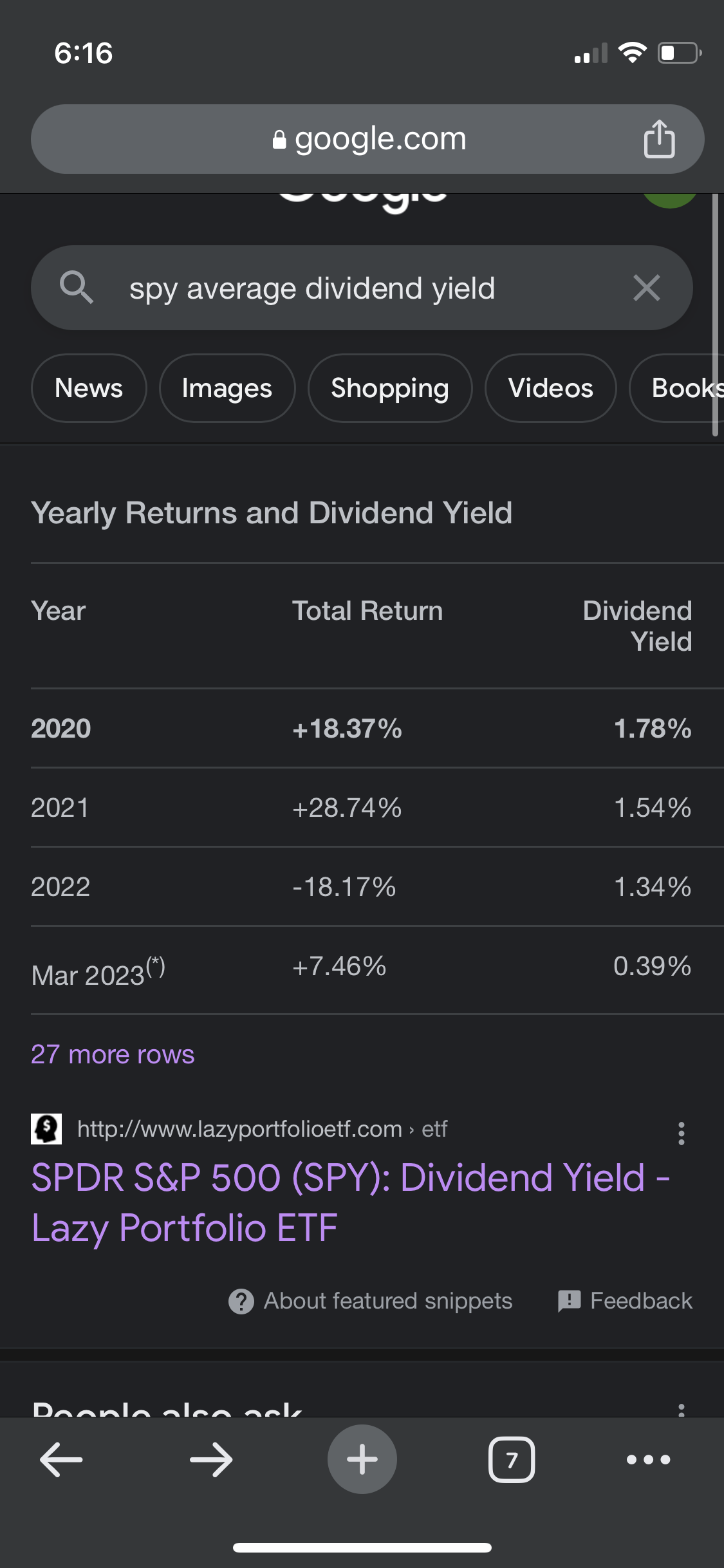Screen dimensions: 724x1568
Task: Open the lazyportfolioetf.com site favicon
Action: [x=46, y=1129]
